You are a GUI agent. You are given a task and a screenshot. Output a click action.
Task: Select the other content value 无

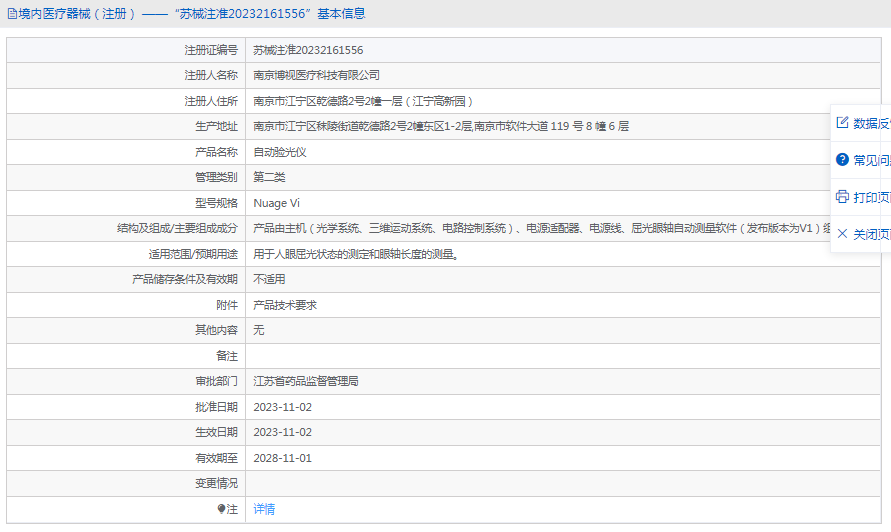point(259,330)
